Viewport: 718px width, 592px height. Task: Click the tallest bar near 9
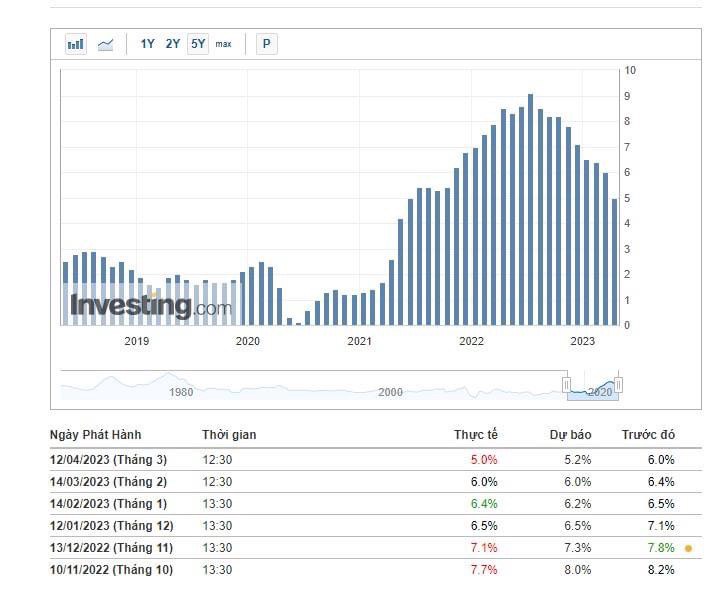click(531, 210)
